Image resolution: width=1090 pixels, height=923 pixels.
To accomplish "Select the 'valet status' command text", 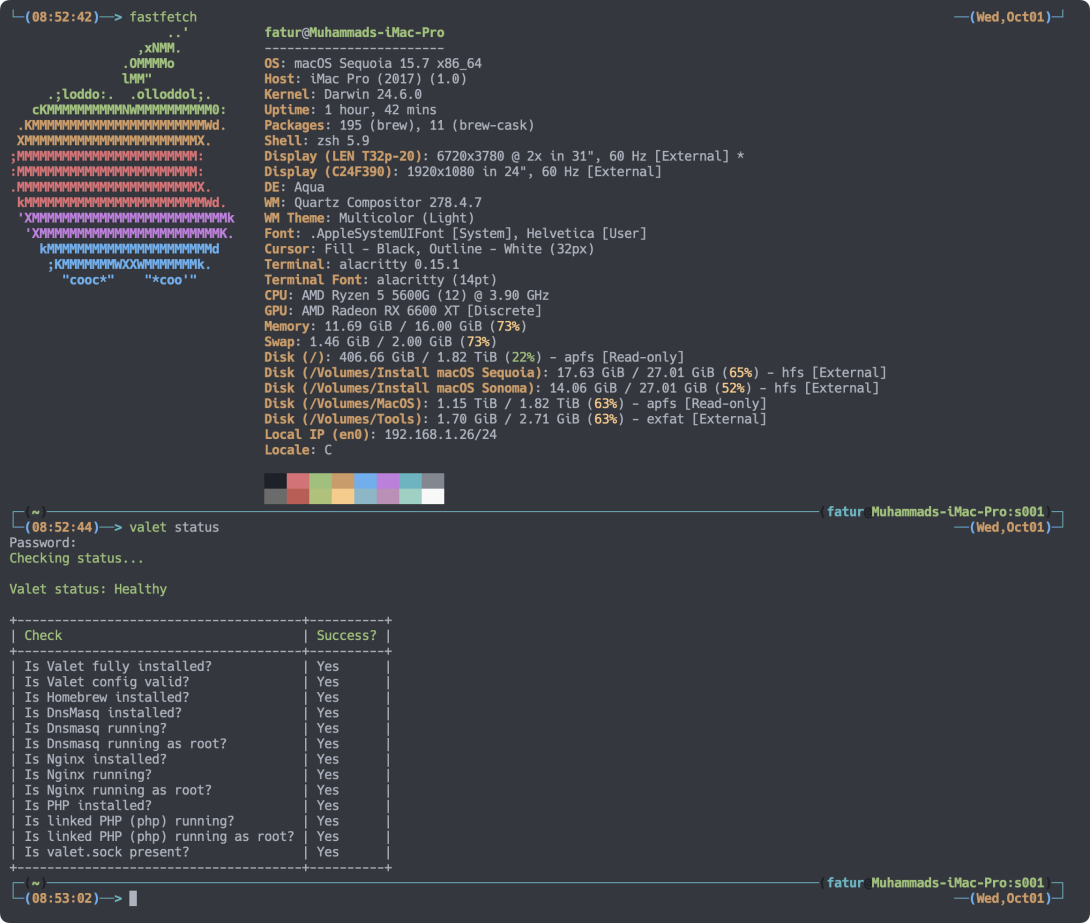I will point(174,527).
